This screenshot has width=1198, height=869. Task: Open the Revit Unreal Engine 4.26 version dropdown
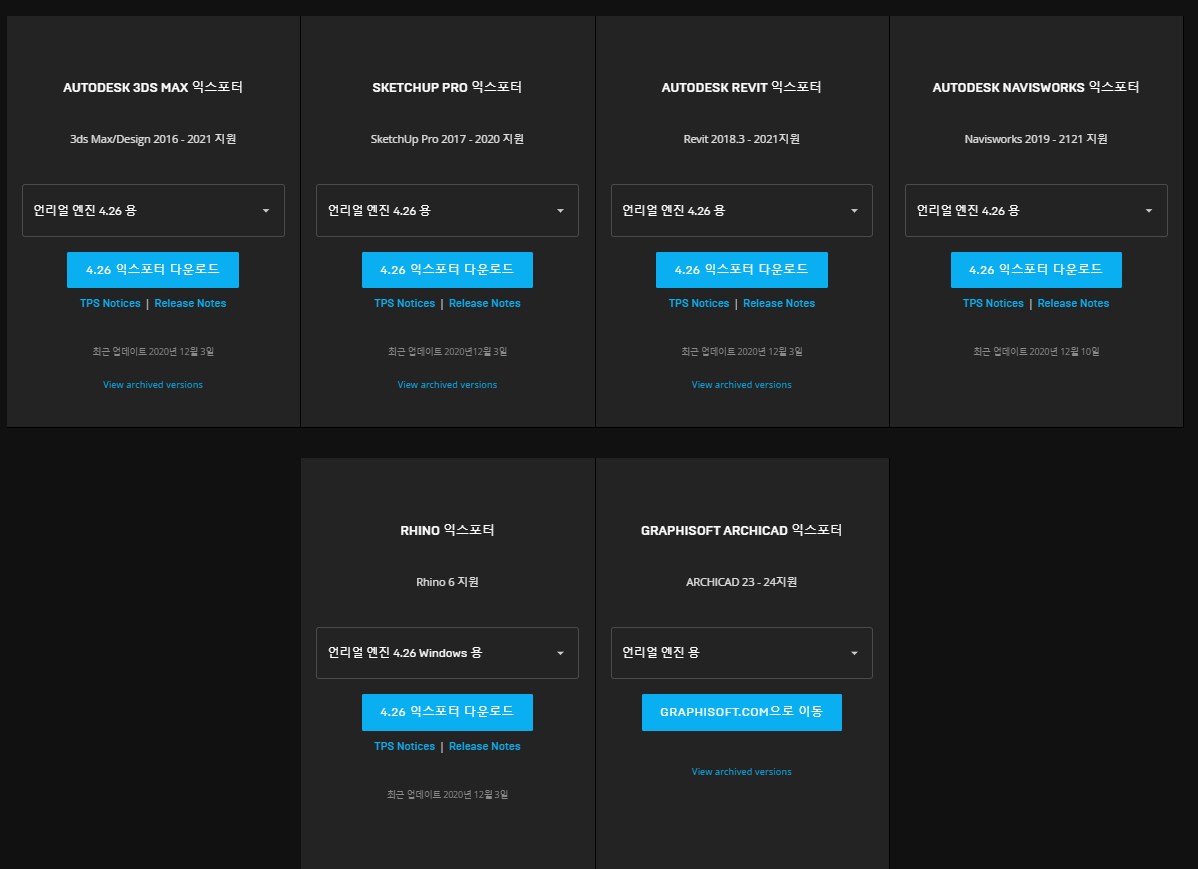[x=742, y=210]
